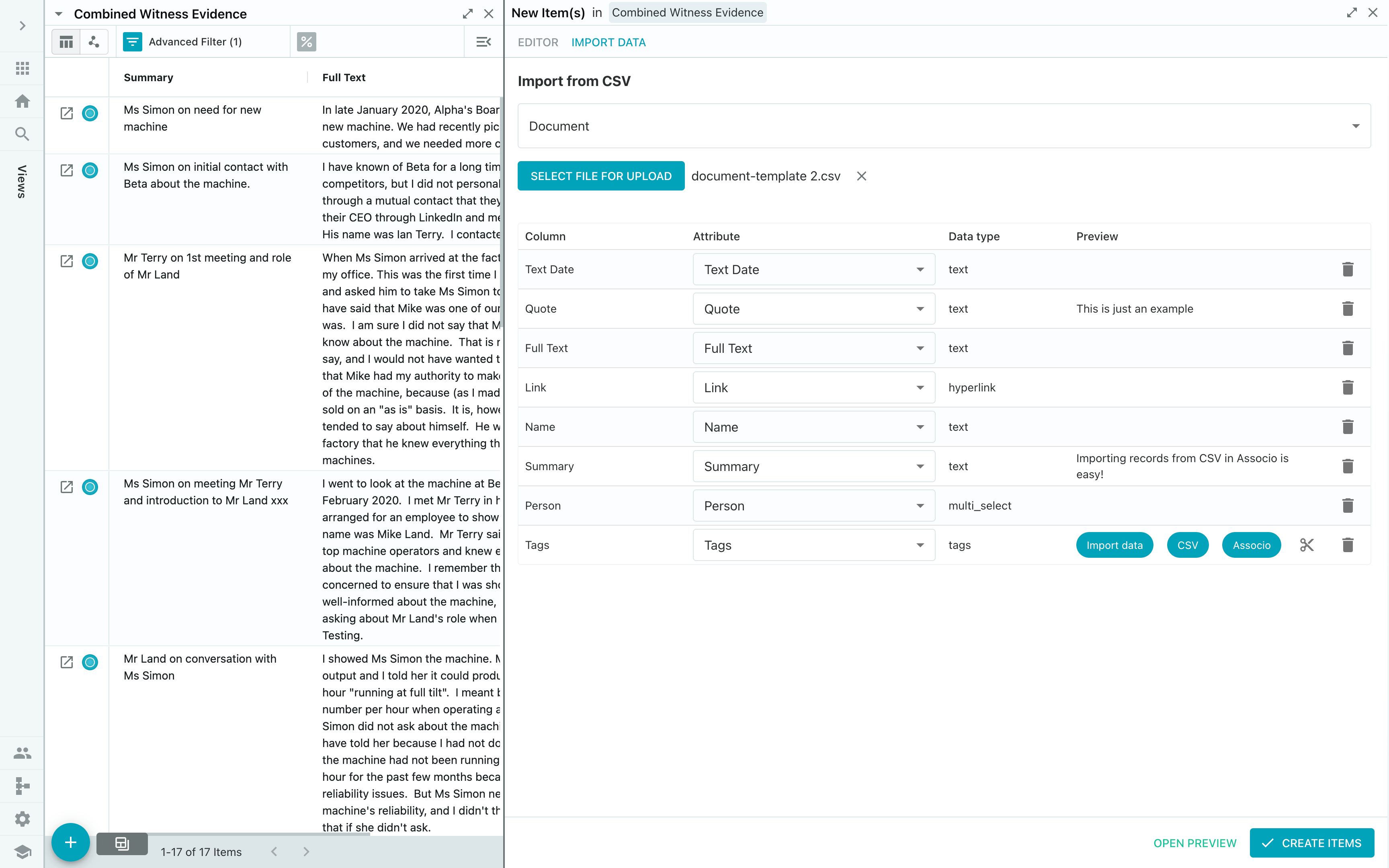Open the apps grid in left sidebar
Viewport: 1389px width, 868px height.
[x=23, y=68]
